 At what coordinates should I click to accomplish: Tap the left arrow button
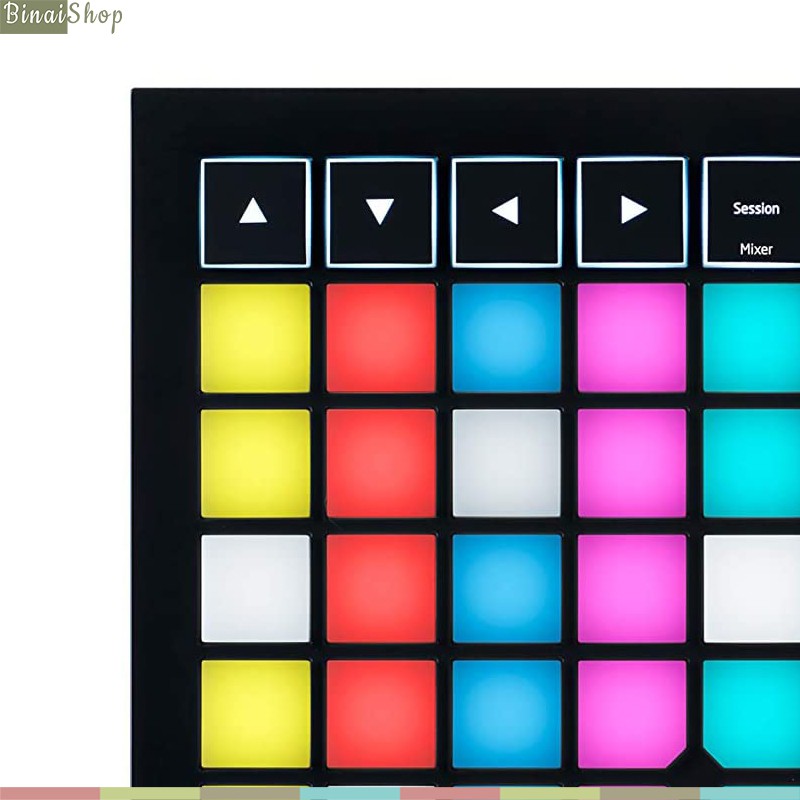pos(507,212)
